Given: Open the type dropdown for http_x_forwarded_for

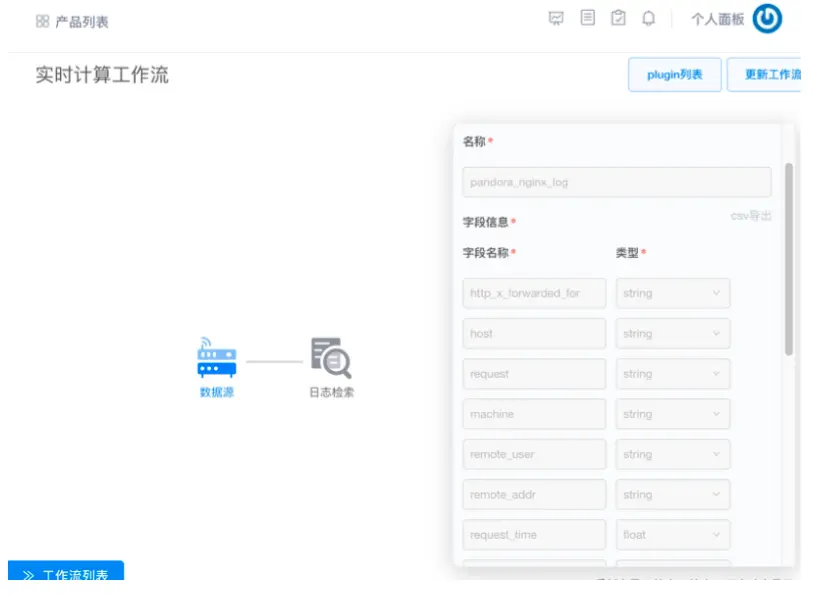Looking at the screenshot, I should tap(673, 293).
